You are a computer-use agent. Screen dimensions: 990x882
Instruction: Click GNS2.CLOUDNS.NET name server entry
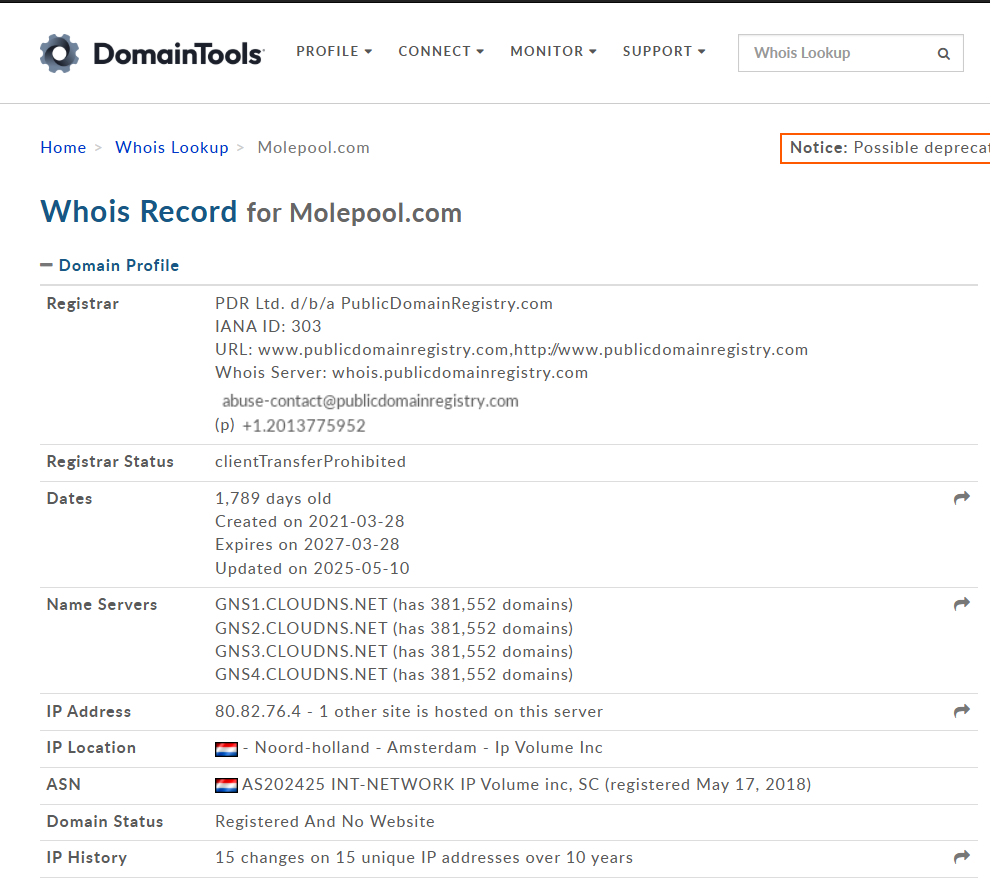pyautogui.click(x=394, y=628)
